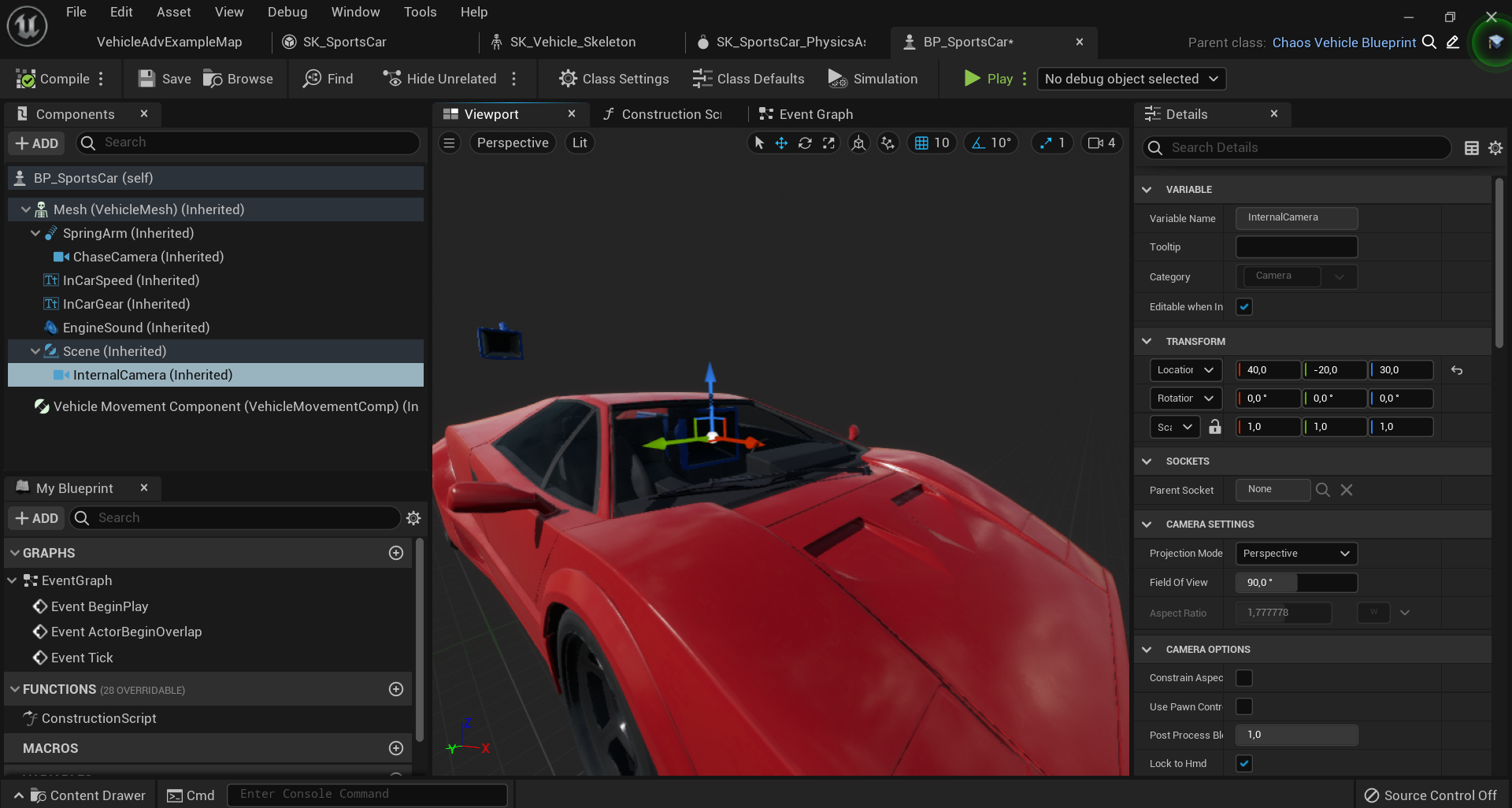The height and width of the screenshot is (808, 1512).
Task: Disable Lock to Hmd option
Action: [x=1243, y=763]
